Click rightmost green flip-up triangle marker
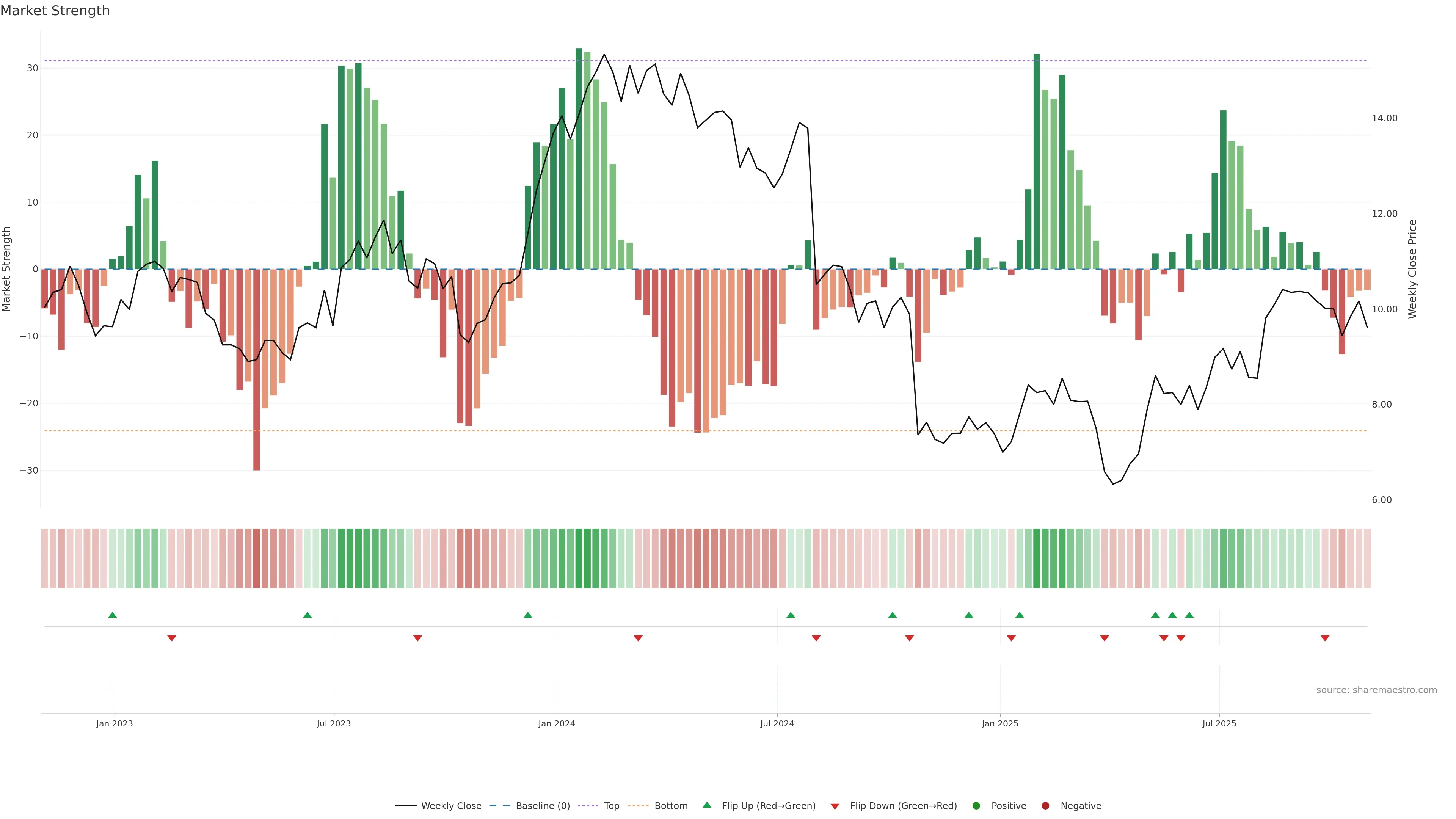This screenshot has width=1456, height=819. coord(1189,615)
